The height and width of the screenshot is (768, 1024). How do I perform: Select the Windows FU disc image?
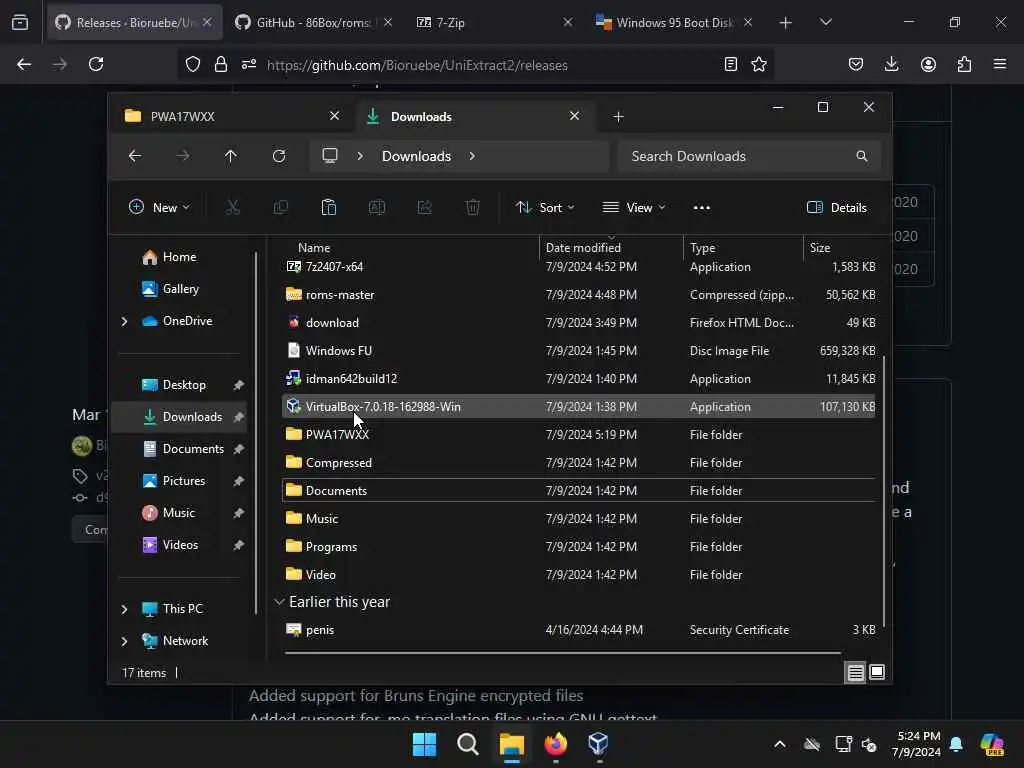pos(579,351)
